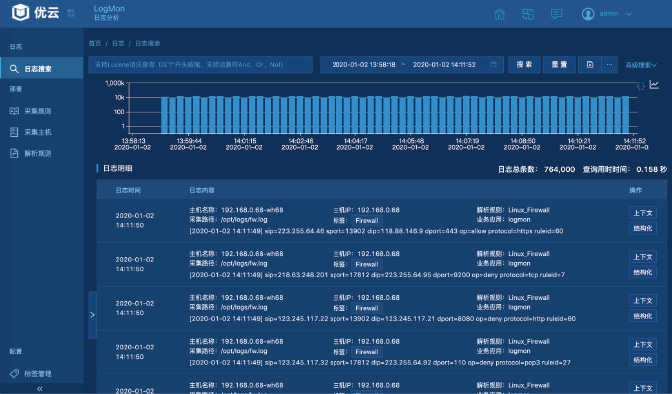Expand 高级搜索 advanced search
672x394 pixels.
click(641, 65)
